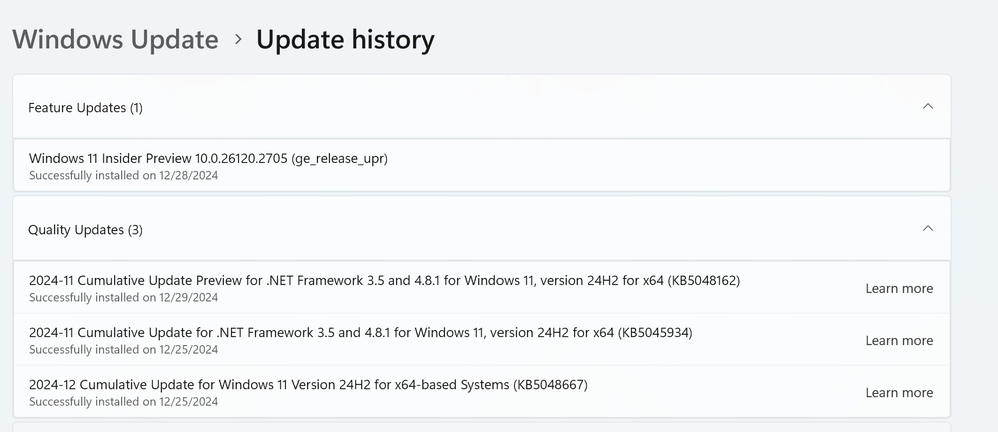
Task: Collapse the Feature Updates section chevron
Action: [927, 106]
